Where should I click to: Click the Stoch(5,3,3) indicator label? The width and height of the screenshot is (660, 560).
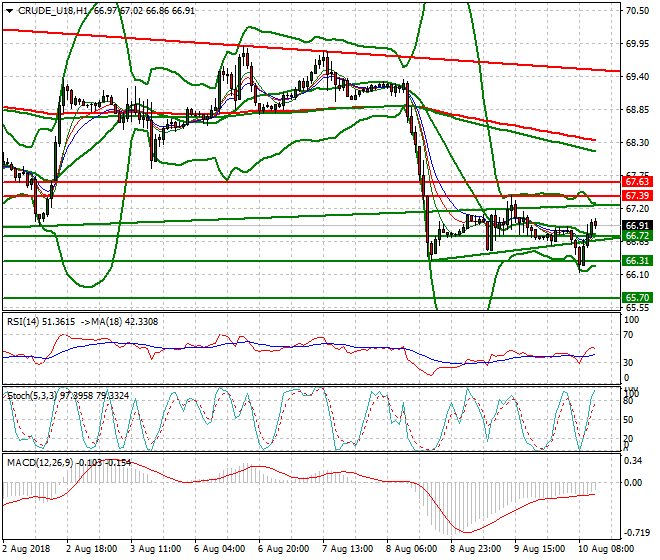click(33, 397)
